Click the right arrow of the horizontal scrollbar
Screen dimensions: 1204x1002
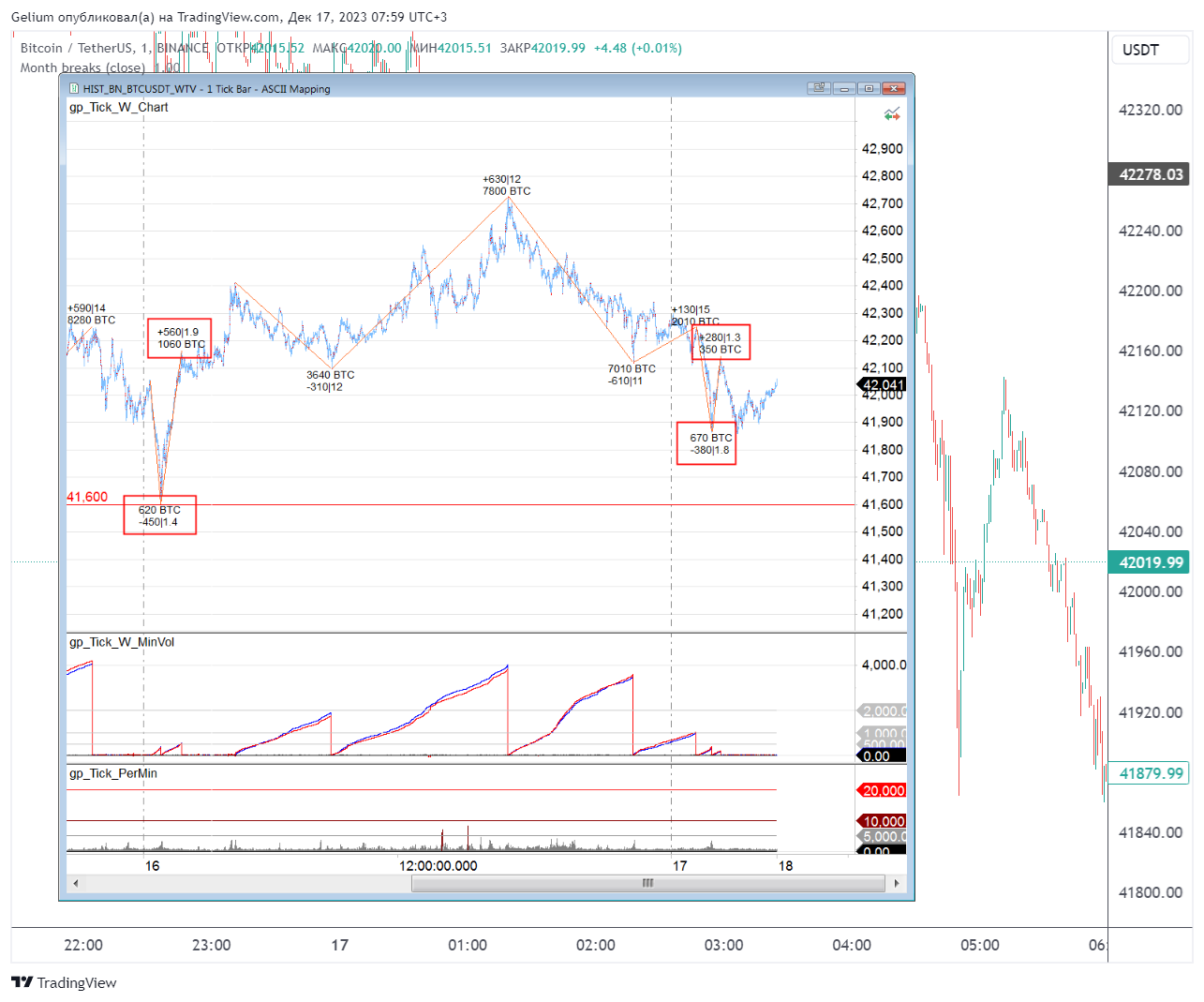897,883
